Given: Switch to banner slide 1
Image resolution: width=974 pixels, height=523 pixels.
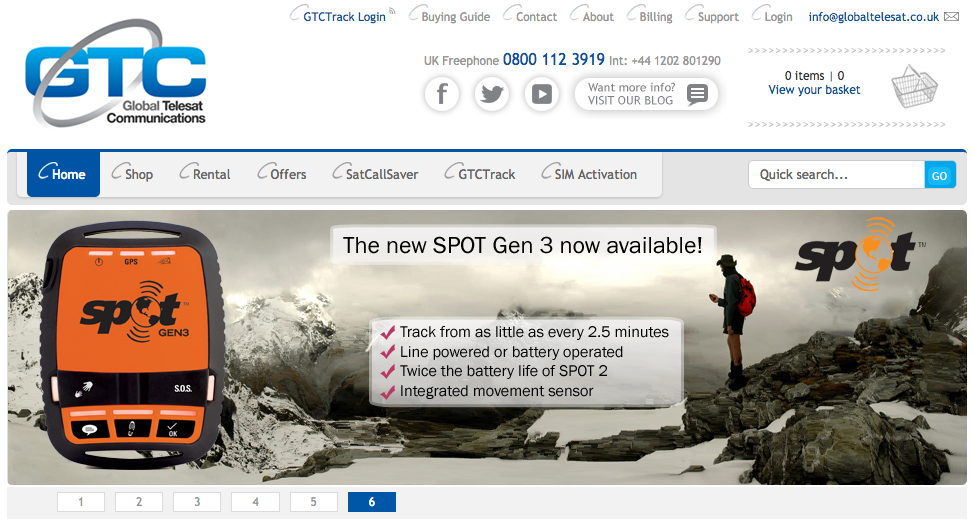Looking at the screenshot, I should click(81, 502).
